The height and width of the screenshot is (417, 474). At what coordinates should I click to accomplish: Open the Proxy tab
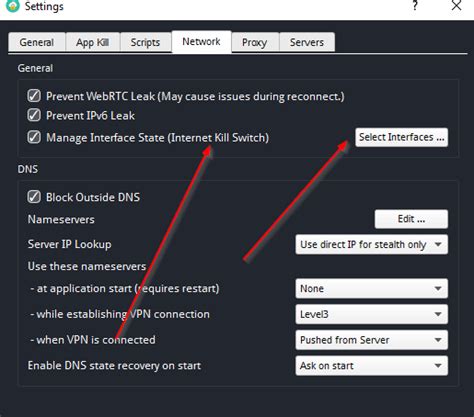[255, 42]
